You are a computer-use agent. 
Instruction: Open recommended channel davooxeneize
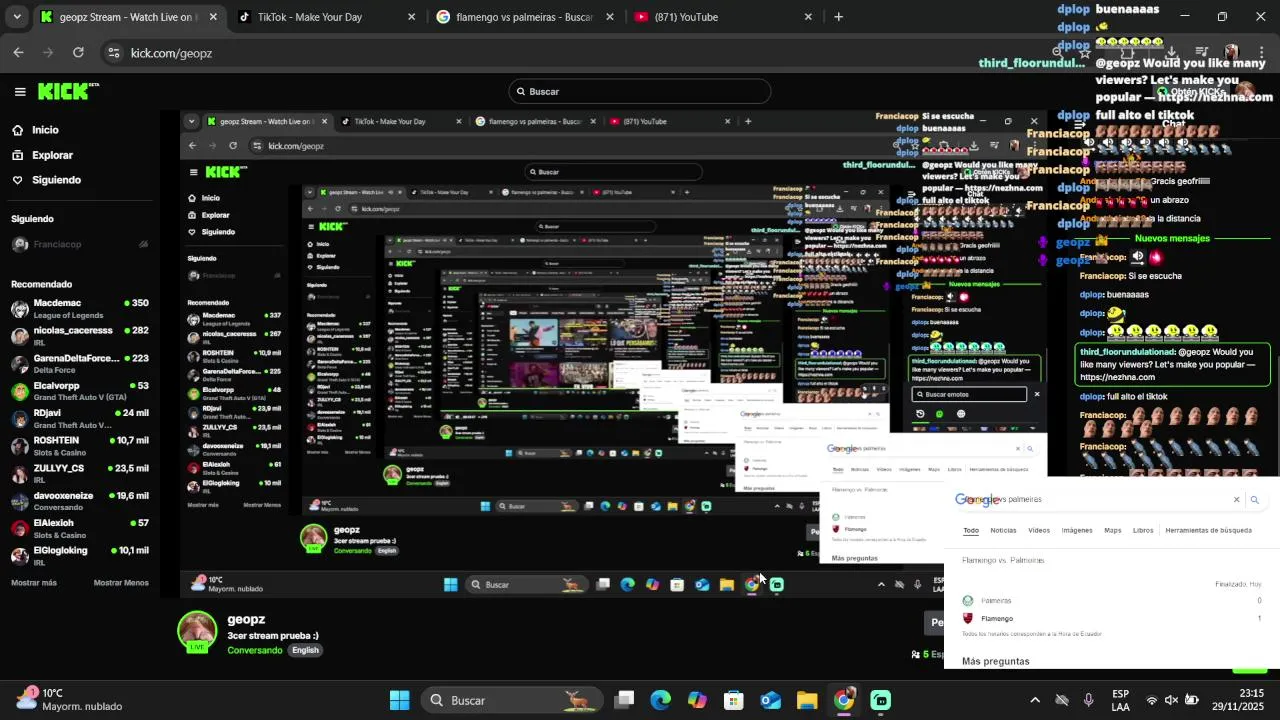80,500
